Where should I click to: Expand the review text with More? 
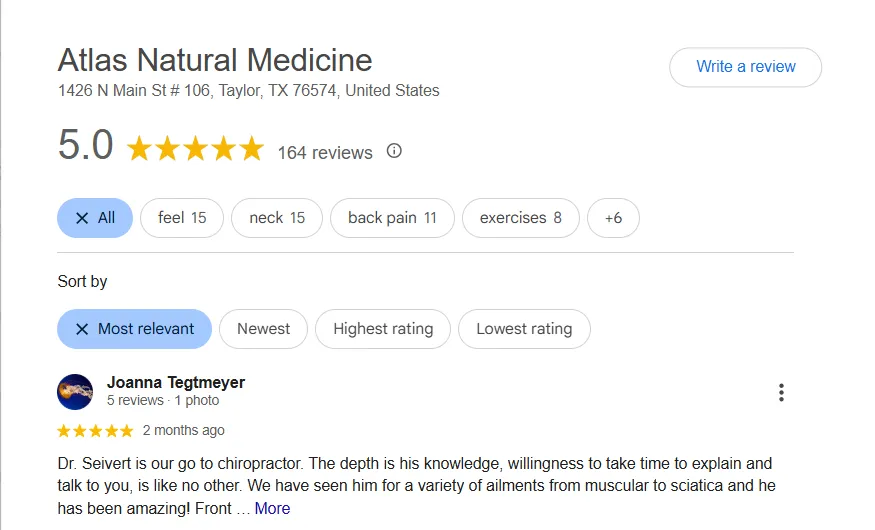click(x=272, y=508)
